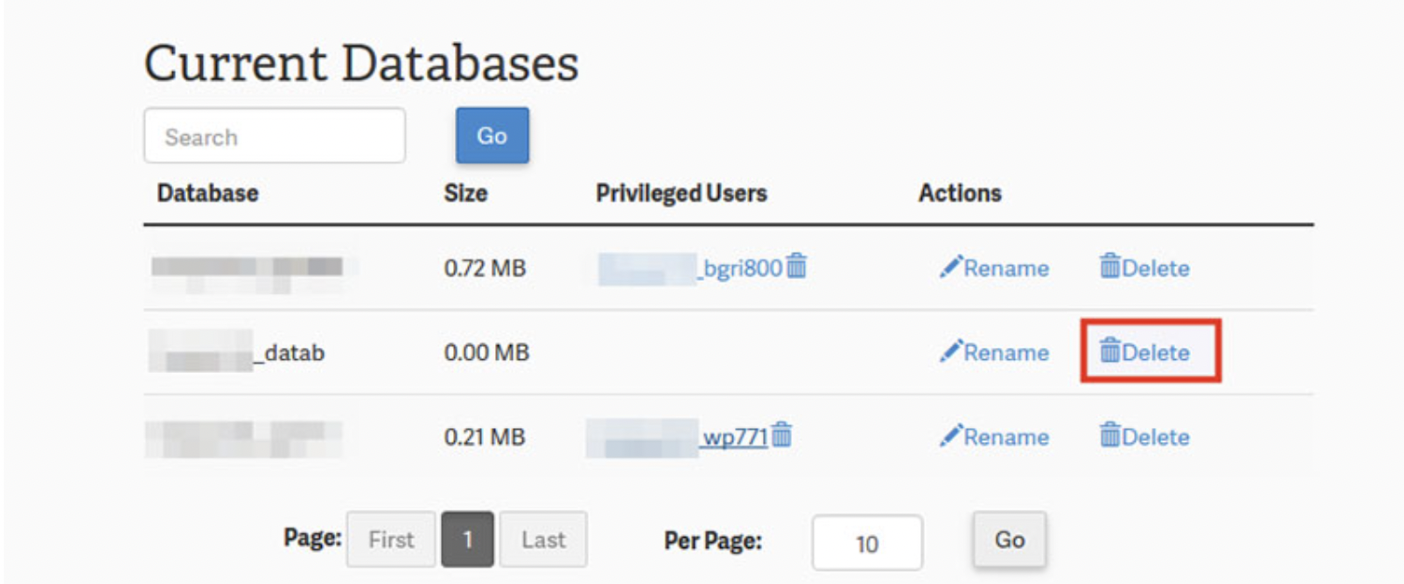The height and width of the screenshot is (584, 1404).
Task: Click the pencil Rename icon for _datab database
Action: coord(951,352)
